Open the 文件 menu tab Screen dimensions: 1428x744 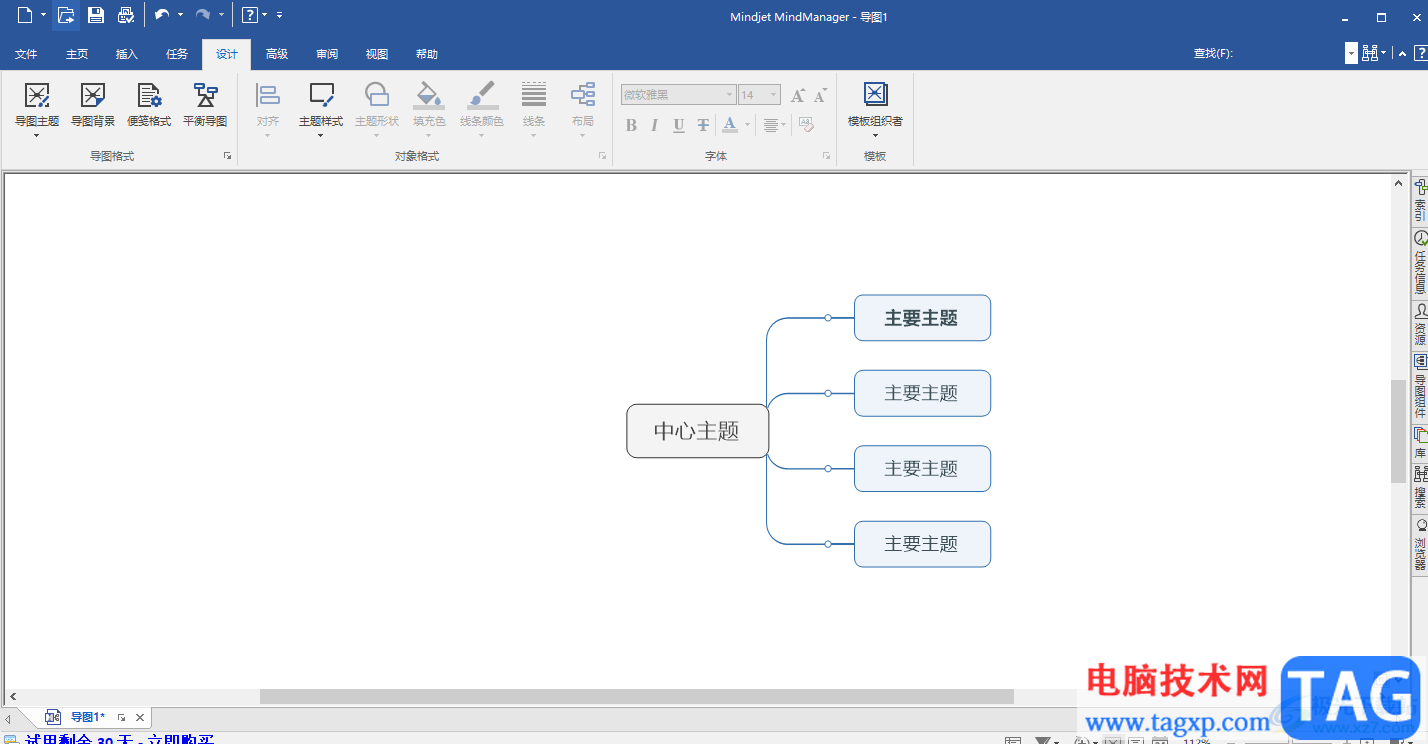(26, 54)
